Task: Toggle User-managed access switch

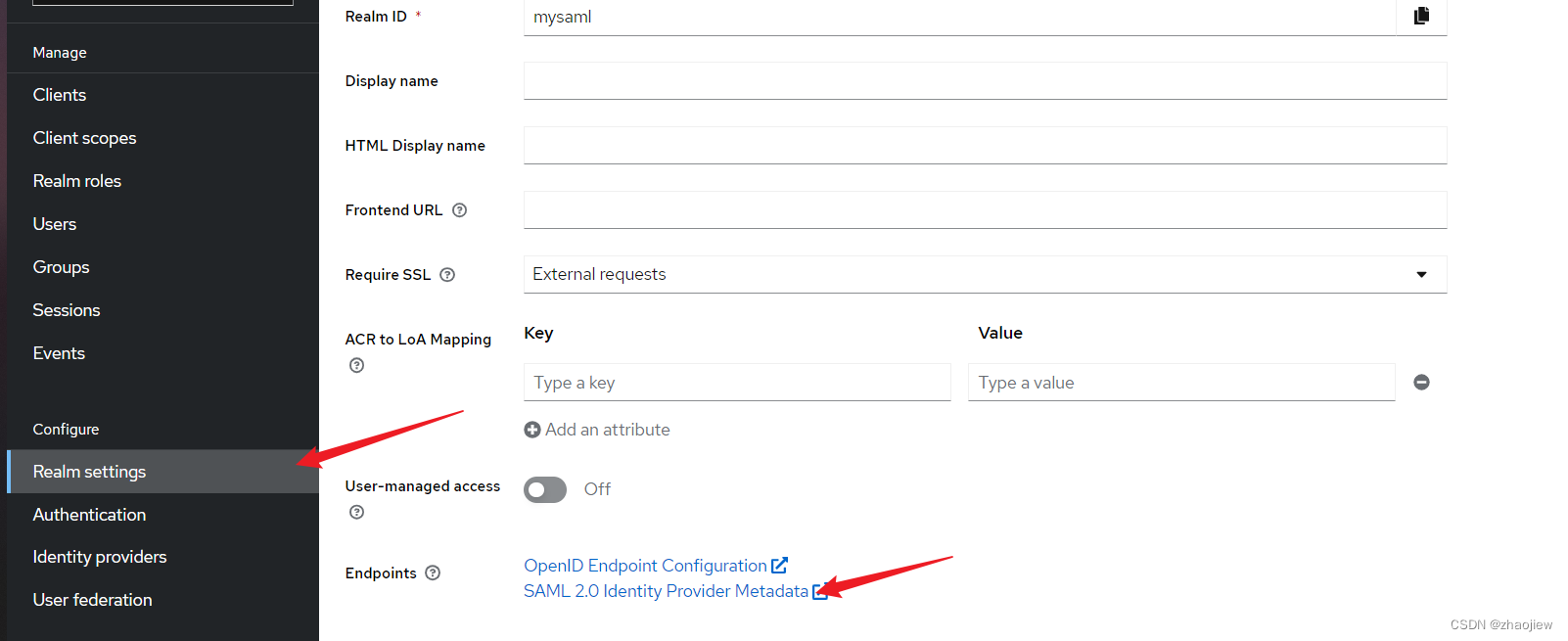Action: (545, 489)
